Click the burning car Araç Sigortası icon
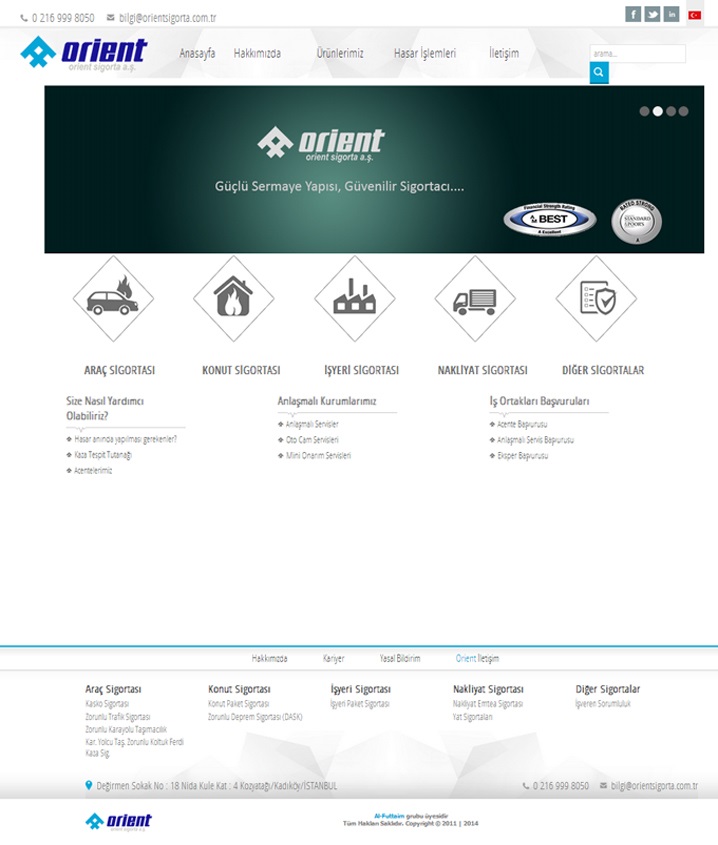 tap(113, 299)
